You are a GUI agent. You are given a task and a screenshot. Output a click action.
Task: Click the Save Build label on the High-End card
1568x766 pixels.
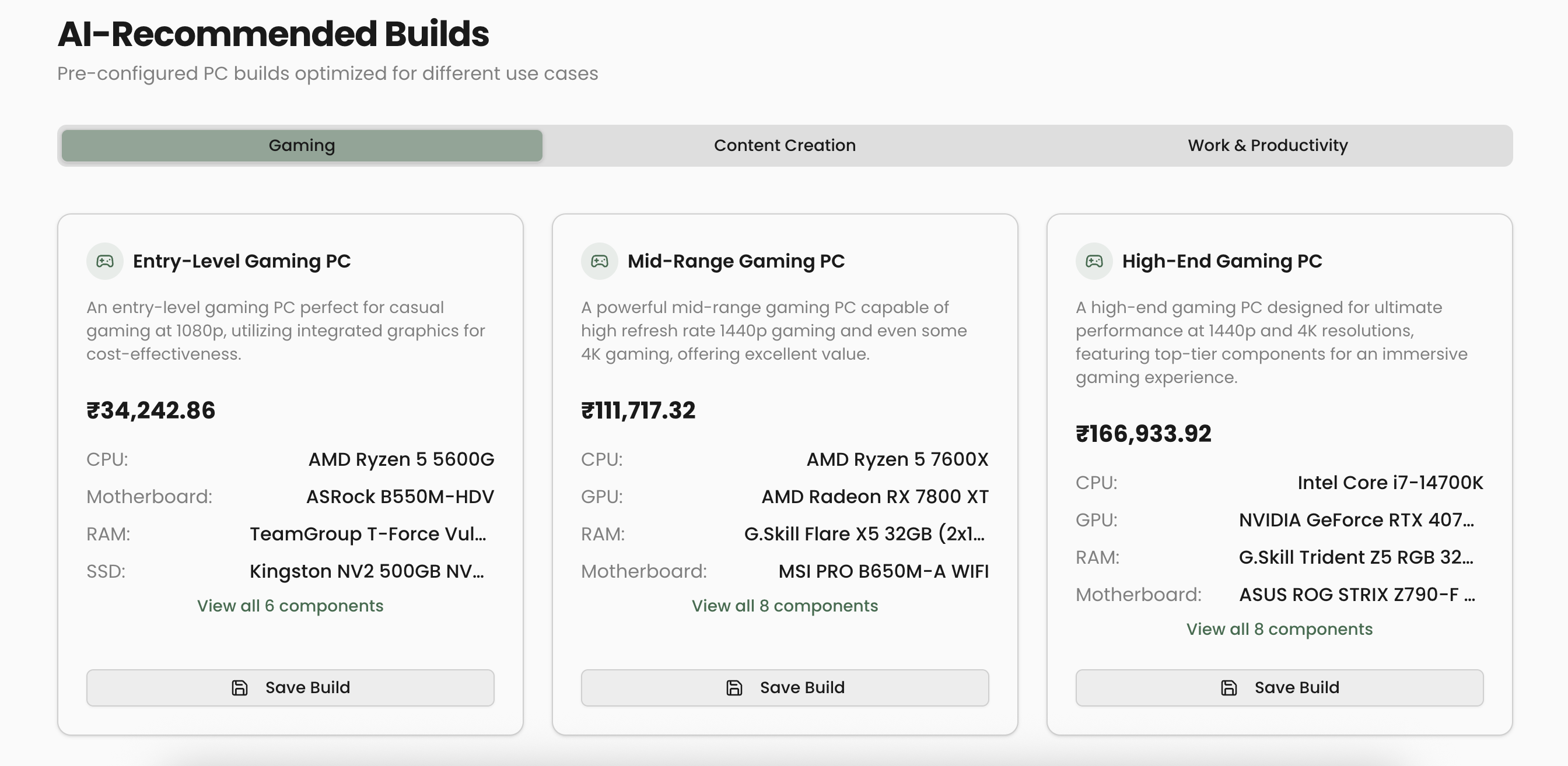[1297, 687]
